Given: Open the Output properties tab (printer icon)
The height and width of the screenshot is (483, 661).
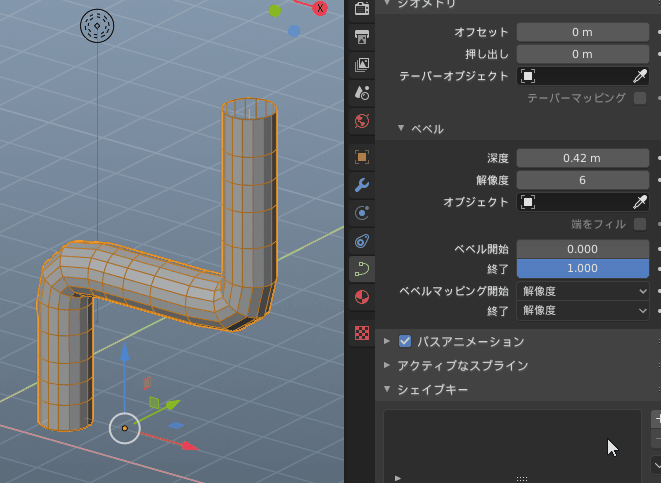Looking at the screenshot, I should [x=362, y=37].
